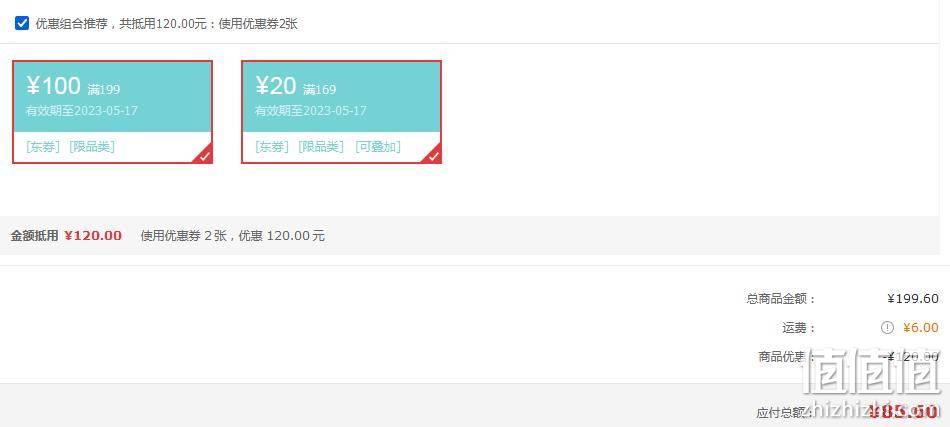Click 使用优惠券 2张 summary text

[x=183, y=236]
